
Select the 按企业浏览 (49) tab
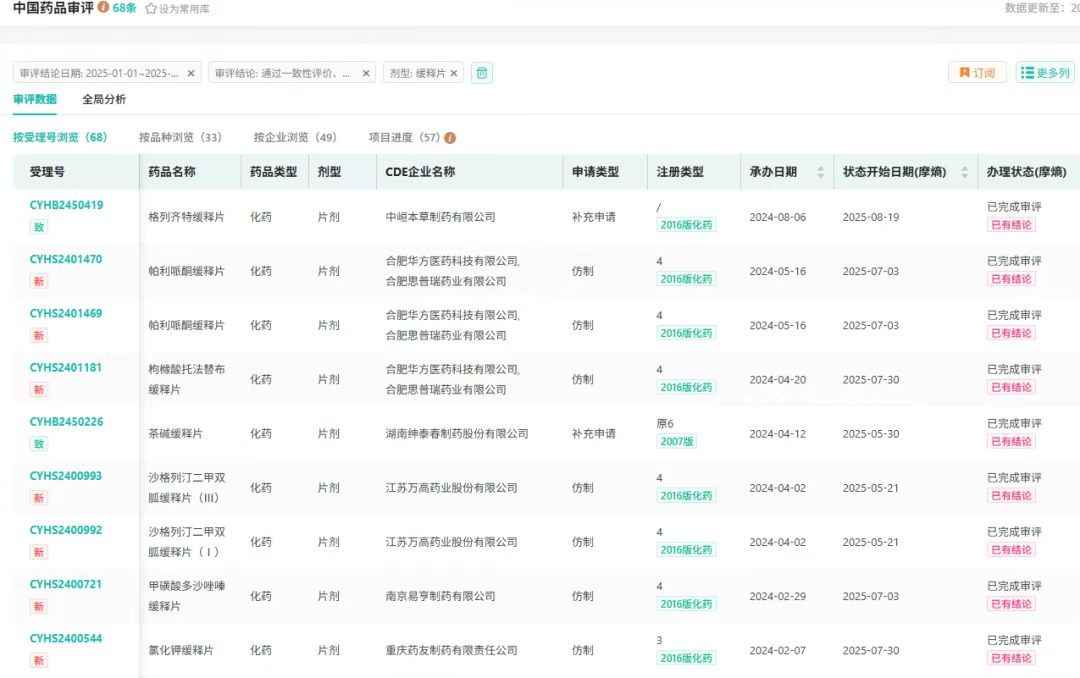pos(295,137)
